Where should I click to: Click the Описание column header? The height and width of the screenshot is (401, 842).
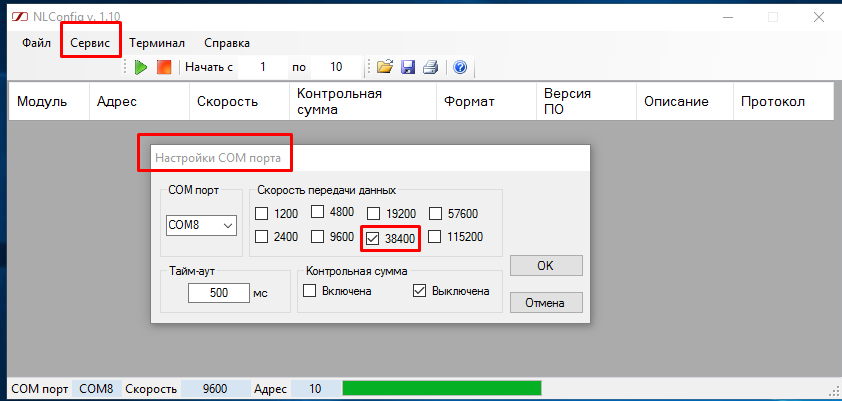[685, 101]
